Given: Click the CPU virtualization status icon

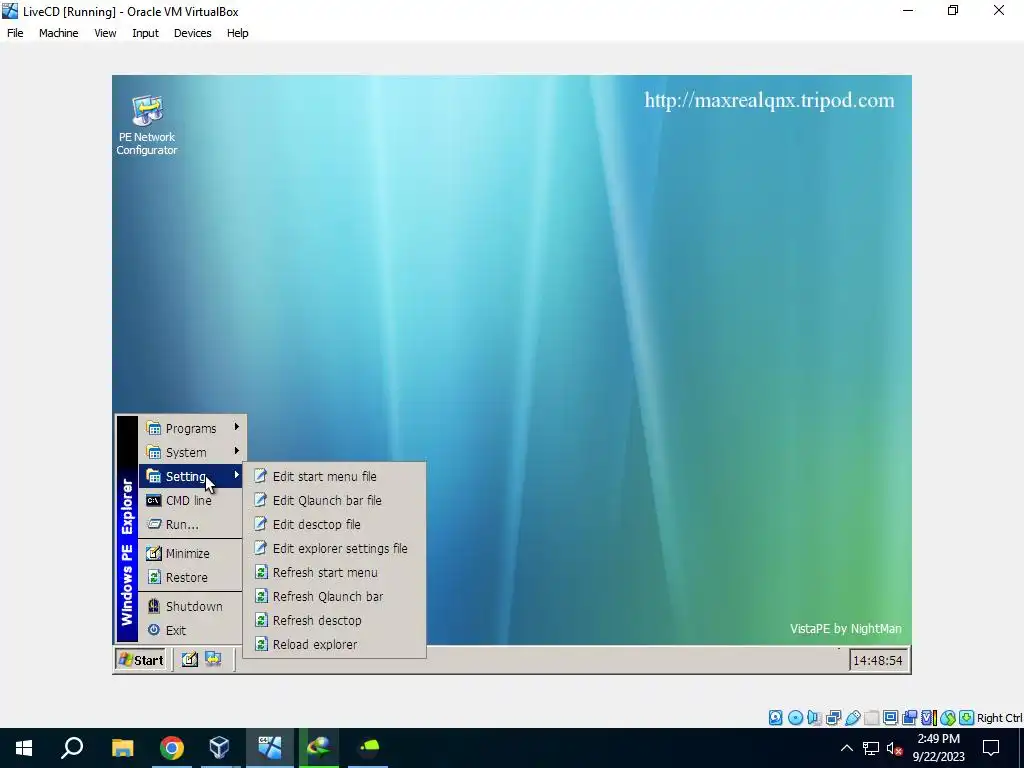Looking at the screenshot, I should pos(928,718).
